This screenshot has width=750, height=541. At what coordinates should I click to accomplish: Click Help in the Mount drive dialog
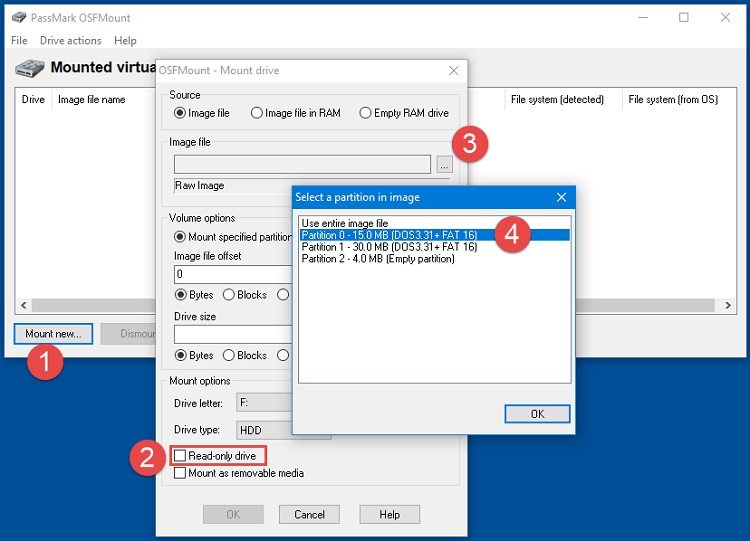point(390,514)
